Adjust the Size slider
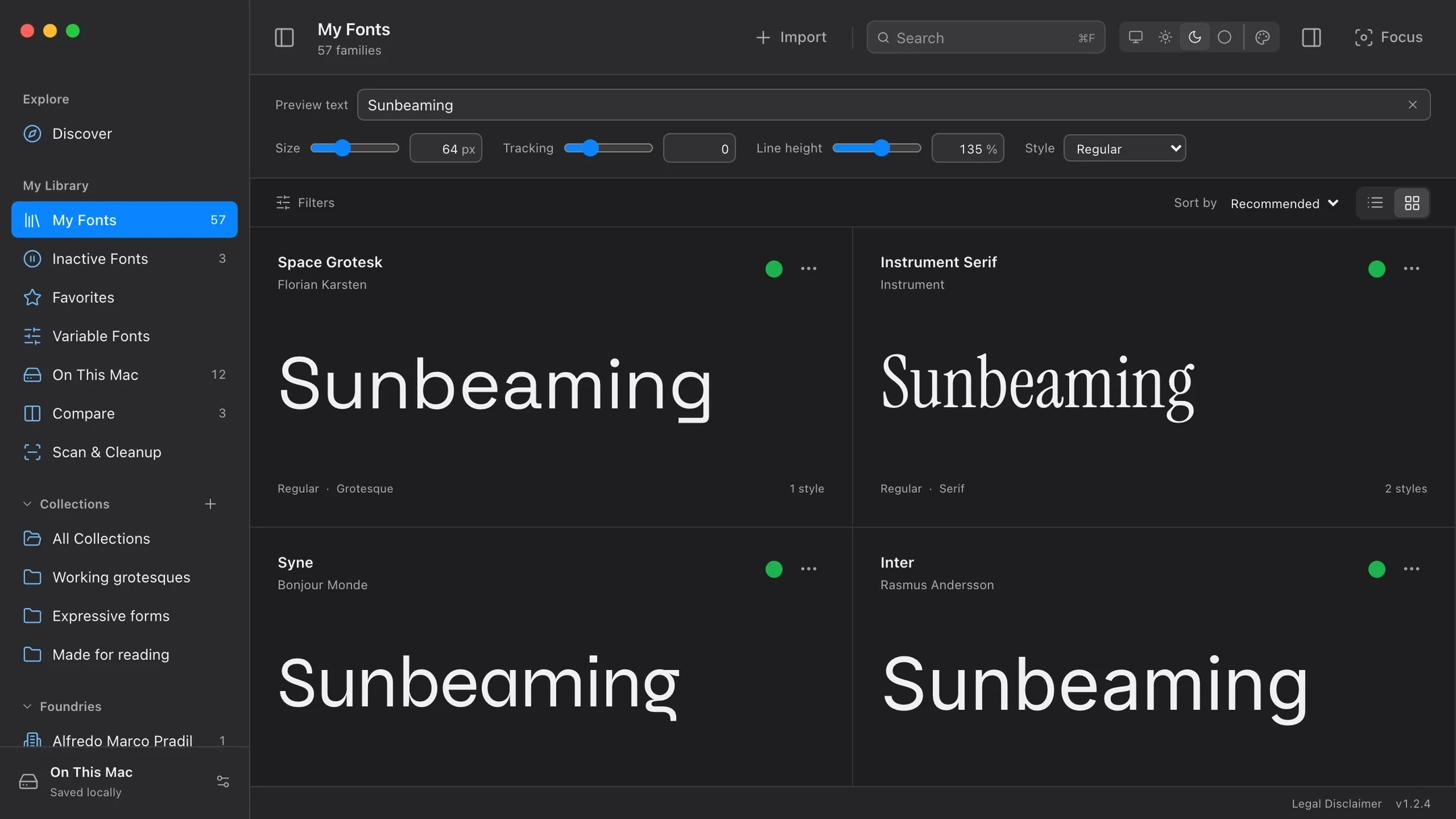 point(355,148)
